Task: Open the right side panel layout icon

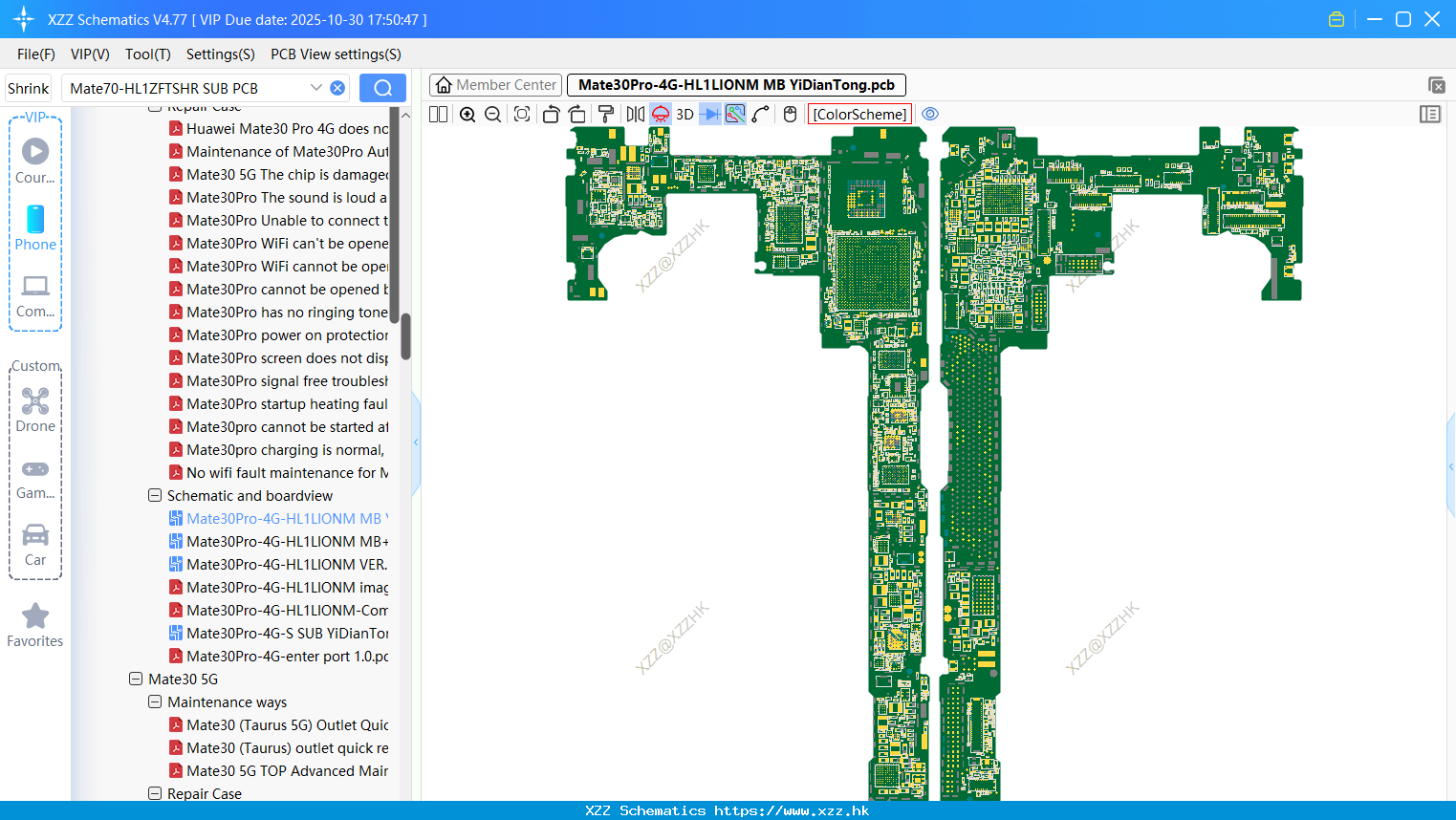Action: [1430, 114]
